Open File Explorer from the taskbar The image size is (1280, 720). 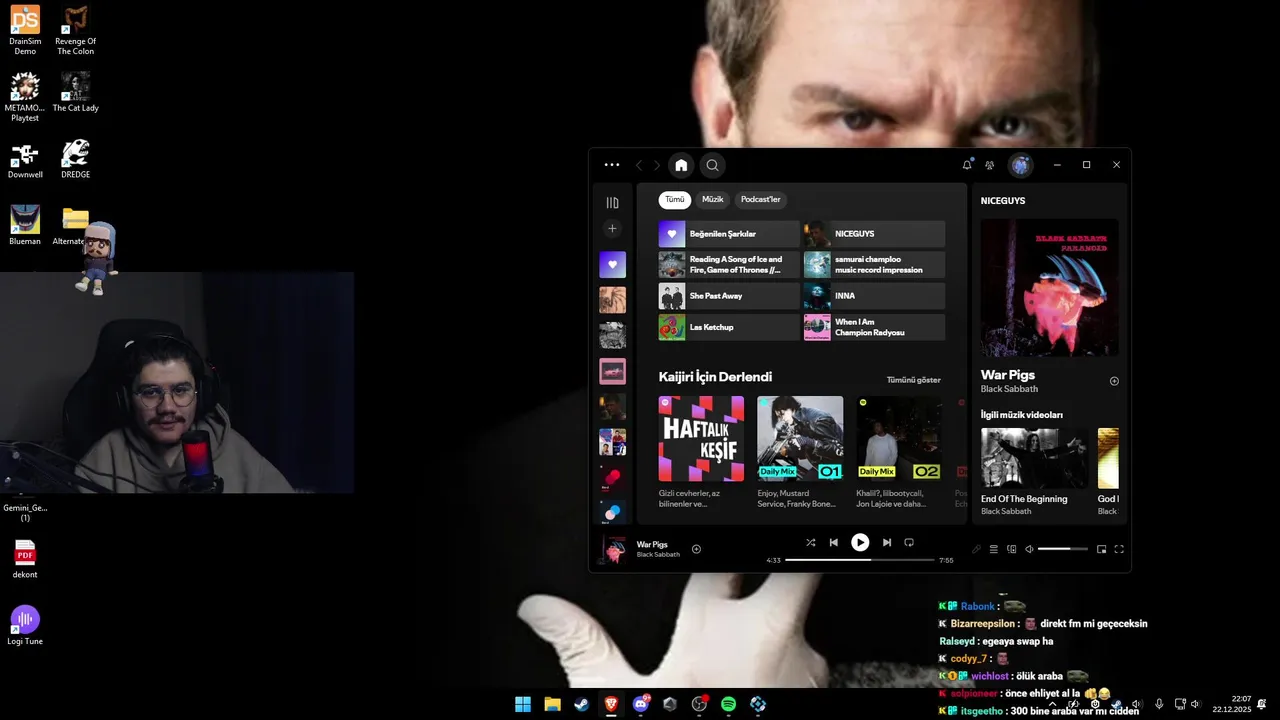pos(552,704)
